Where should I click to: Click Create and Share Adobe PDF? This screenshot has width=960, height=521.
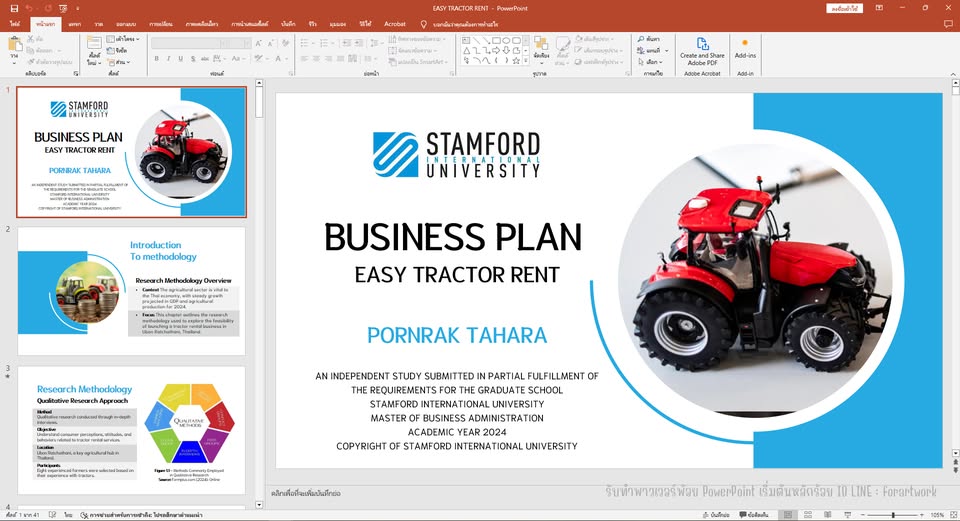point(702,51)
